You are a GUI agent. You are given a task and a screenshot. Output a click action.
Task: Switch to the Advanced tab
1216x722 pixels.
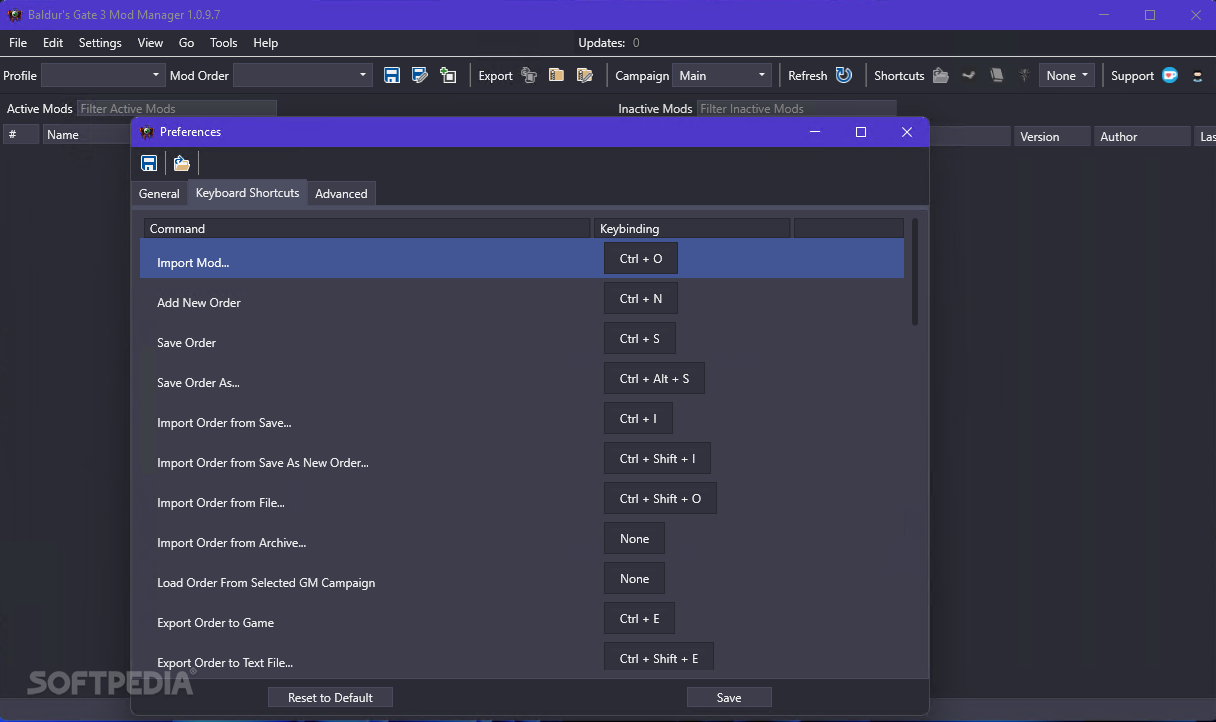point(341,194)
